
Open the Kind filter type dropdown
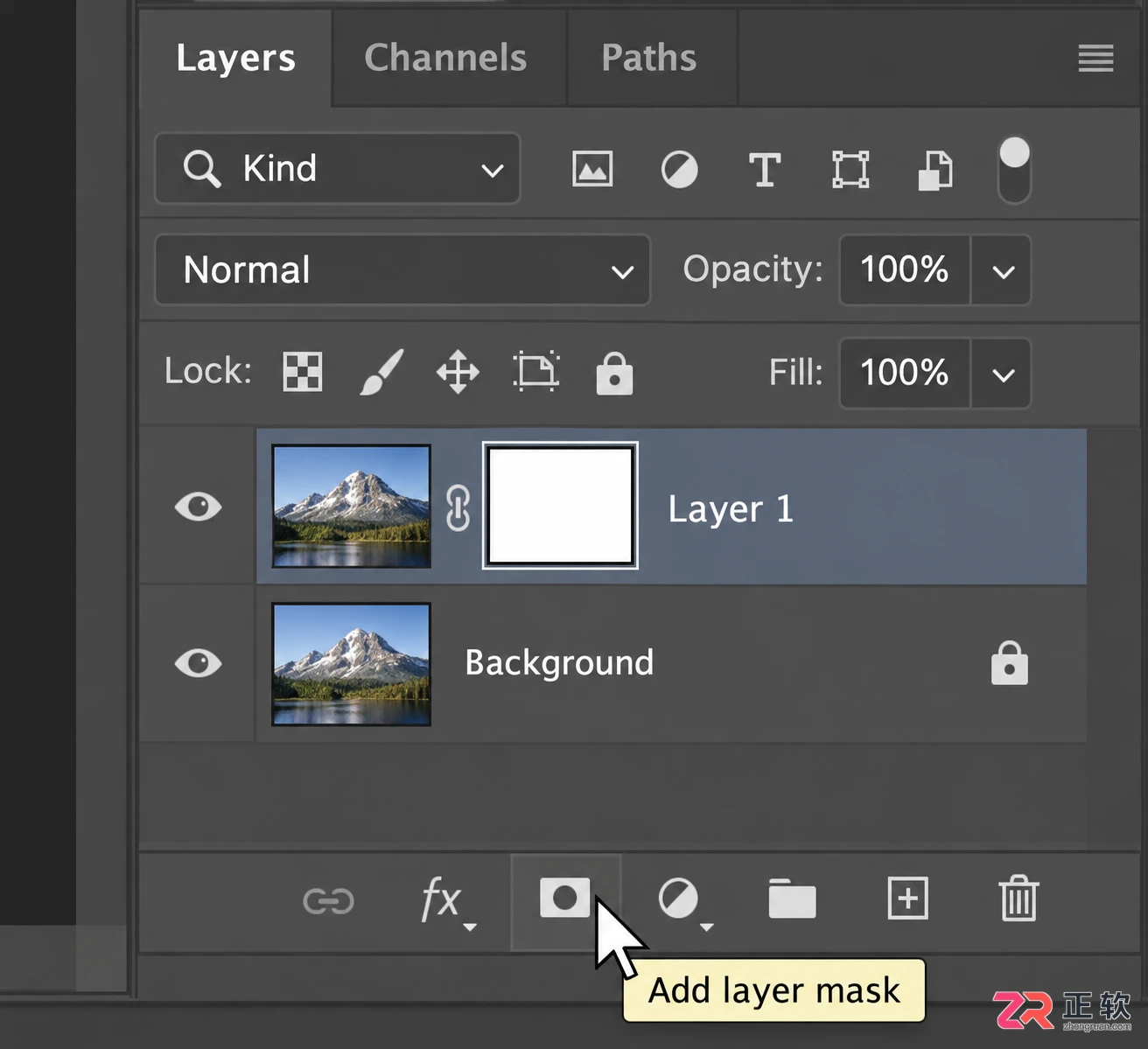click(338, 168)
